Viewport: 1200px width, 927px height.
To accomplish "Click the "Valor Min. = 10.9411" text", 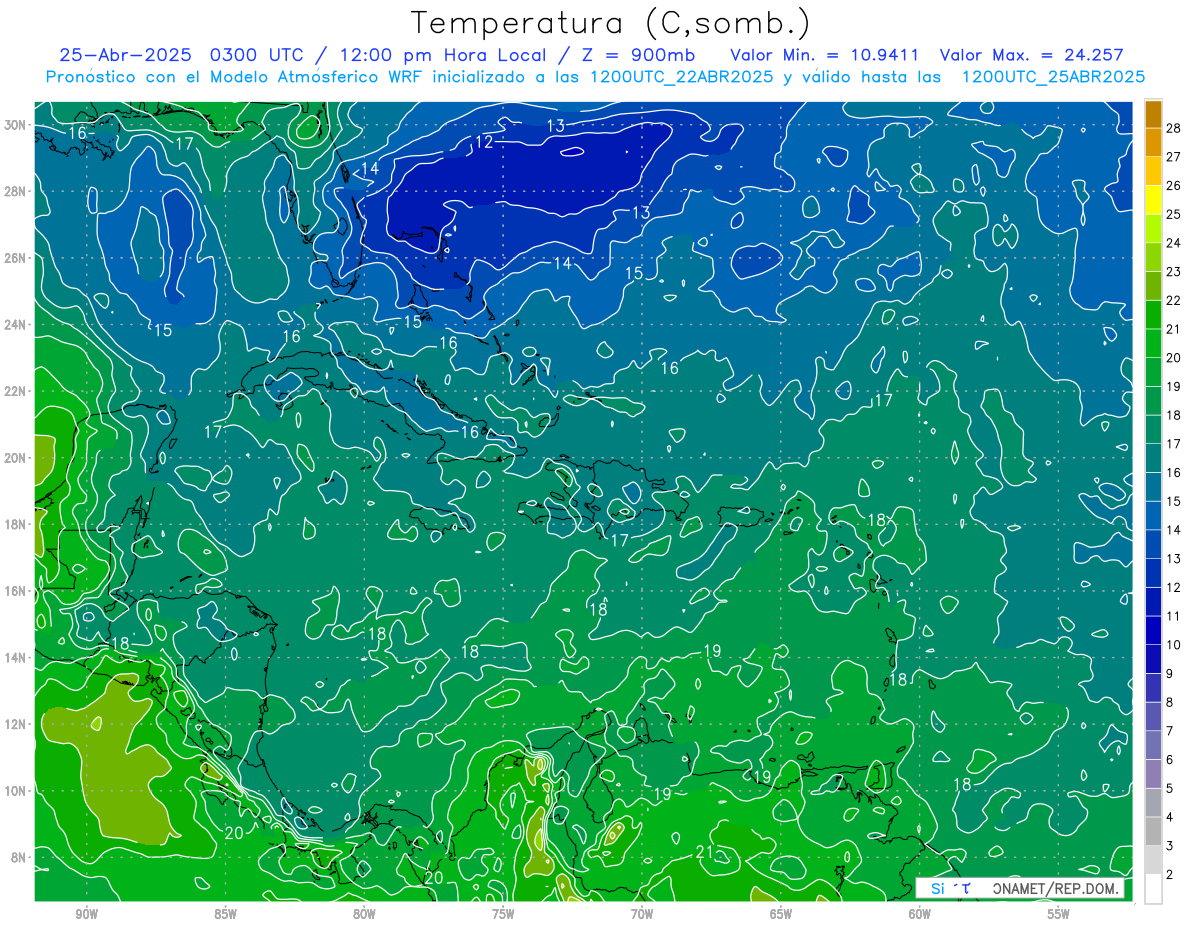I will pos(824,55).
